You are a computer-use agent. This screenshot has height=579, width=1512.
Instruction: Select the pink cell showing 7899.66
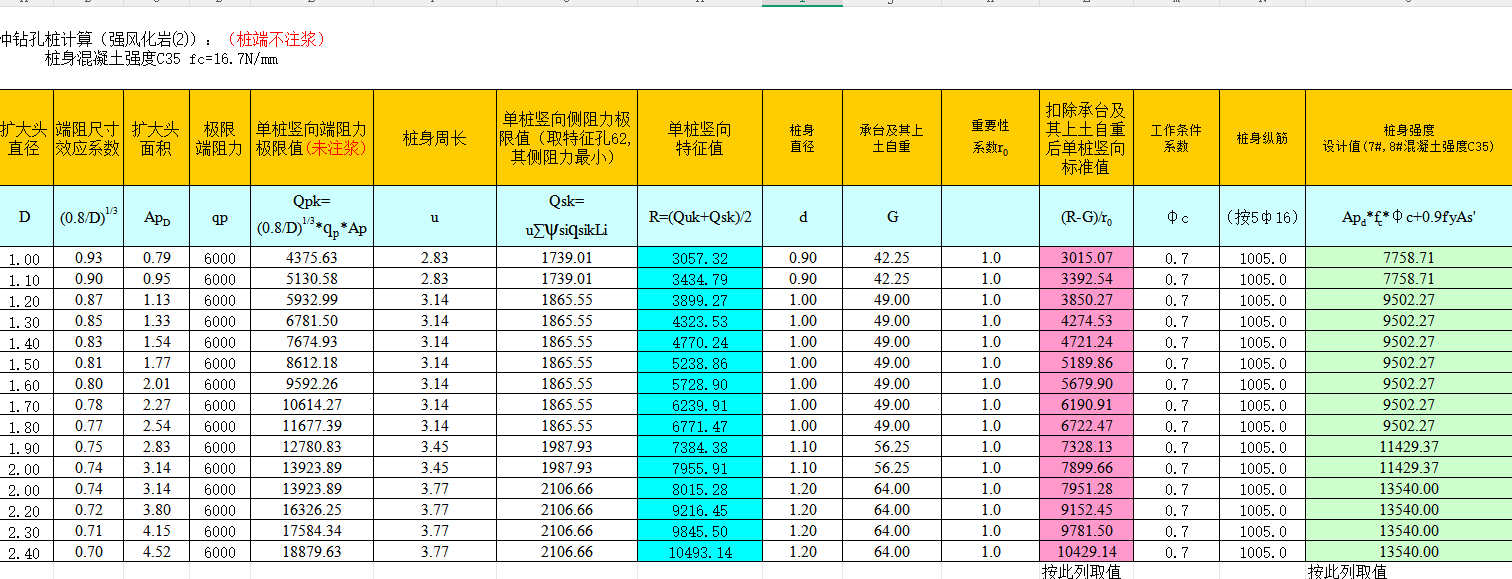tap(1086, 468)
